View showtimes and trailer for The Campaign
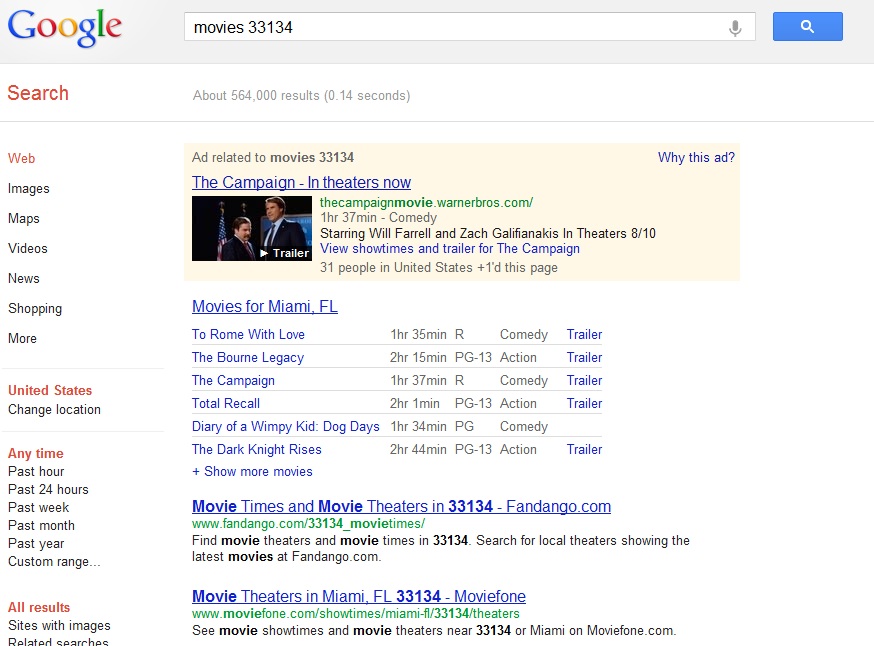 tap(450, 249)
